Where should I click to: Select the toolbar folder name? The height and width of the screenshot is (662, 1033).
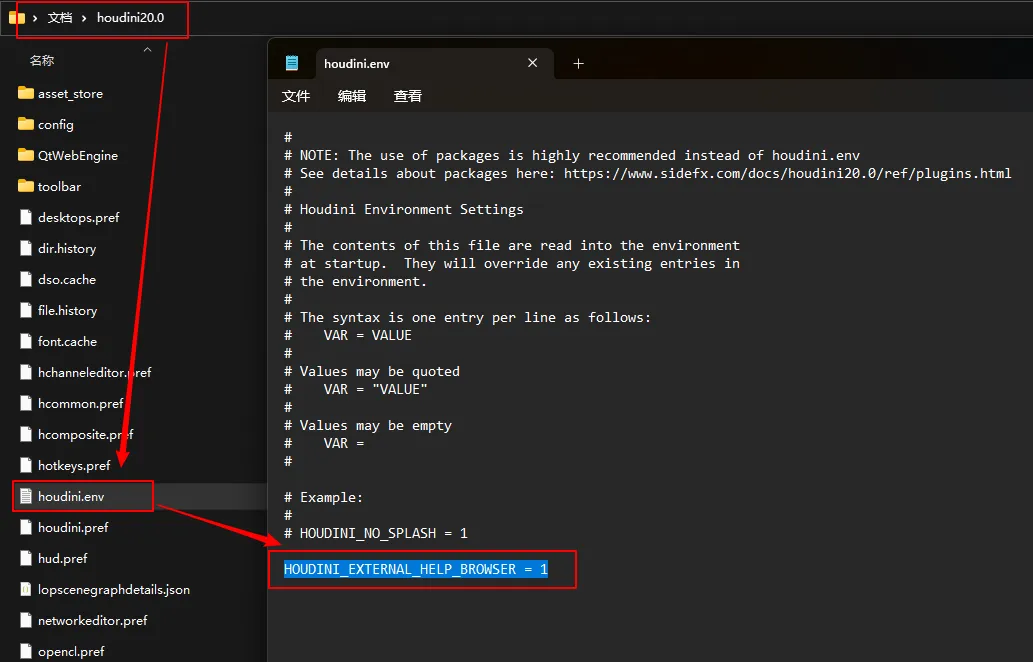click(x=59, y=186)
